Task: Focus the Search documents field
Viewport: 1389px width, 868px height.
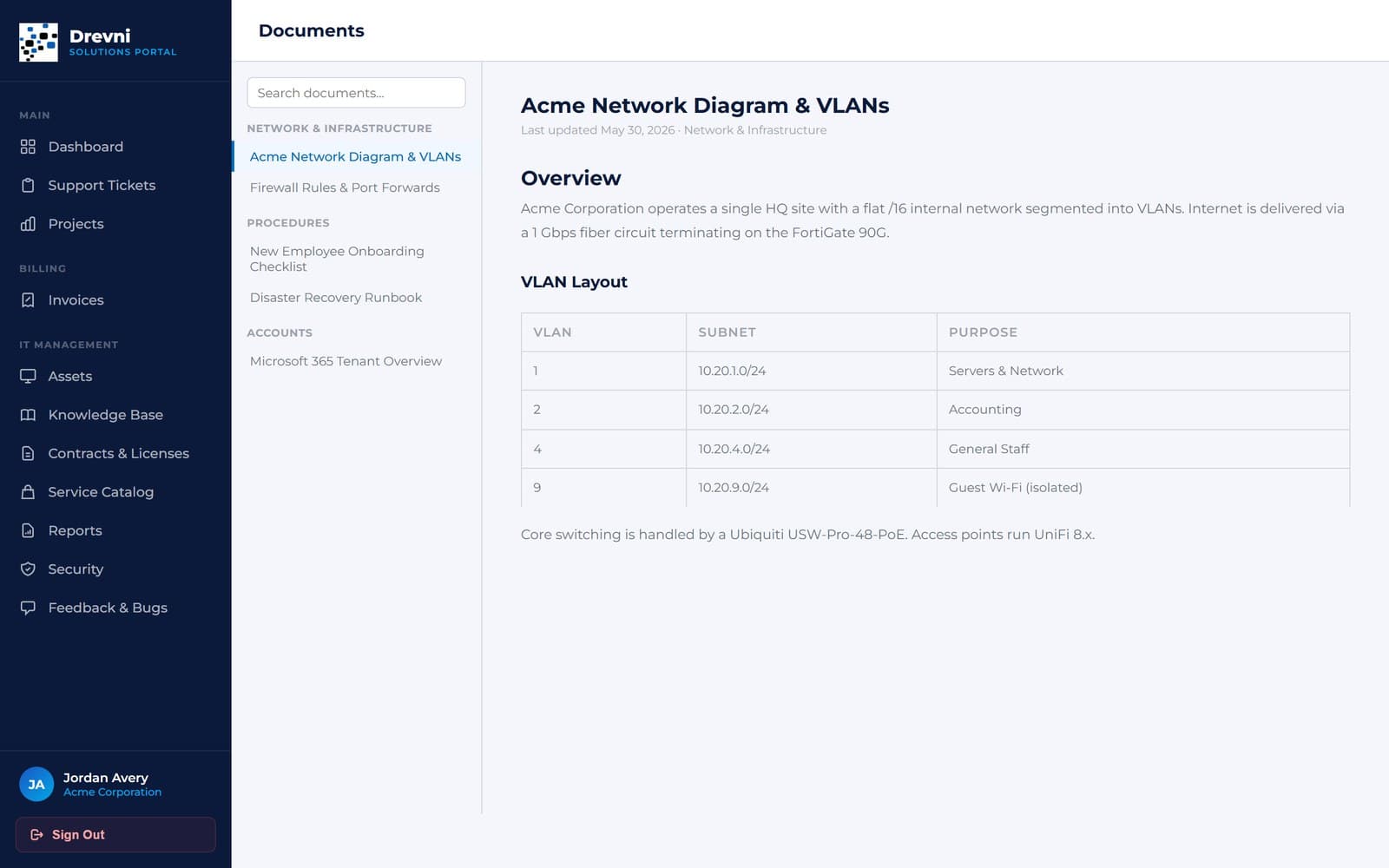Action: pyautogui.click(x=356, y=93)
